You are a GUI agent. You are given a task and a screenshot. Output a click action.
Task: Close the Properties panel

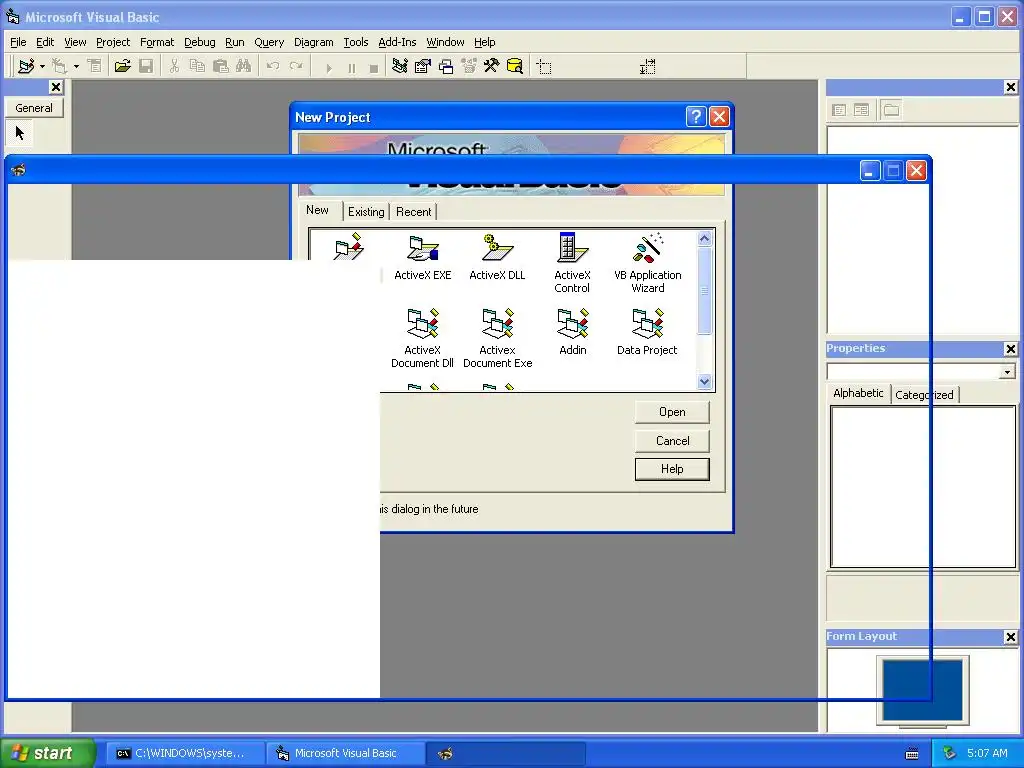point(1010,349)
